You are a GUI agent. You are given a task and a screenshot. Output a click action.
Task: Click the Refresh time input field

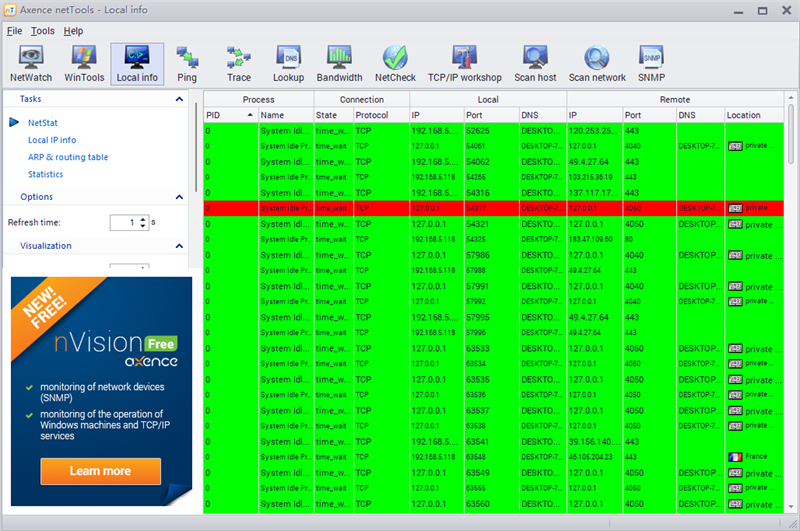124,222
